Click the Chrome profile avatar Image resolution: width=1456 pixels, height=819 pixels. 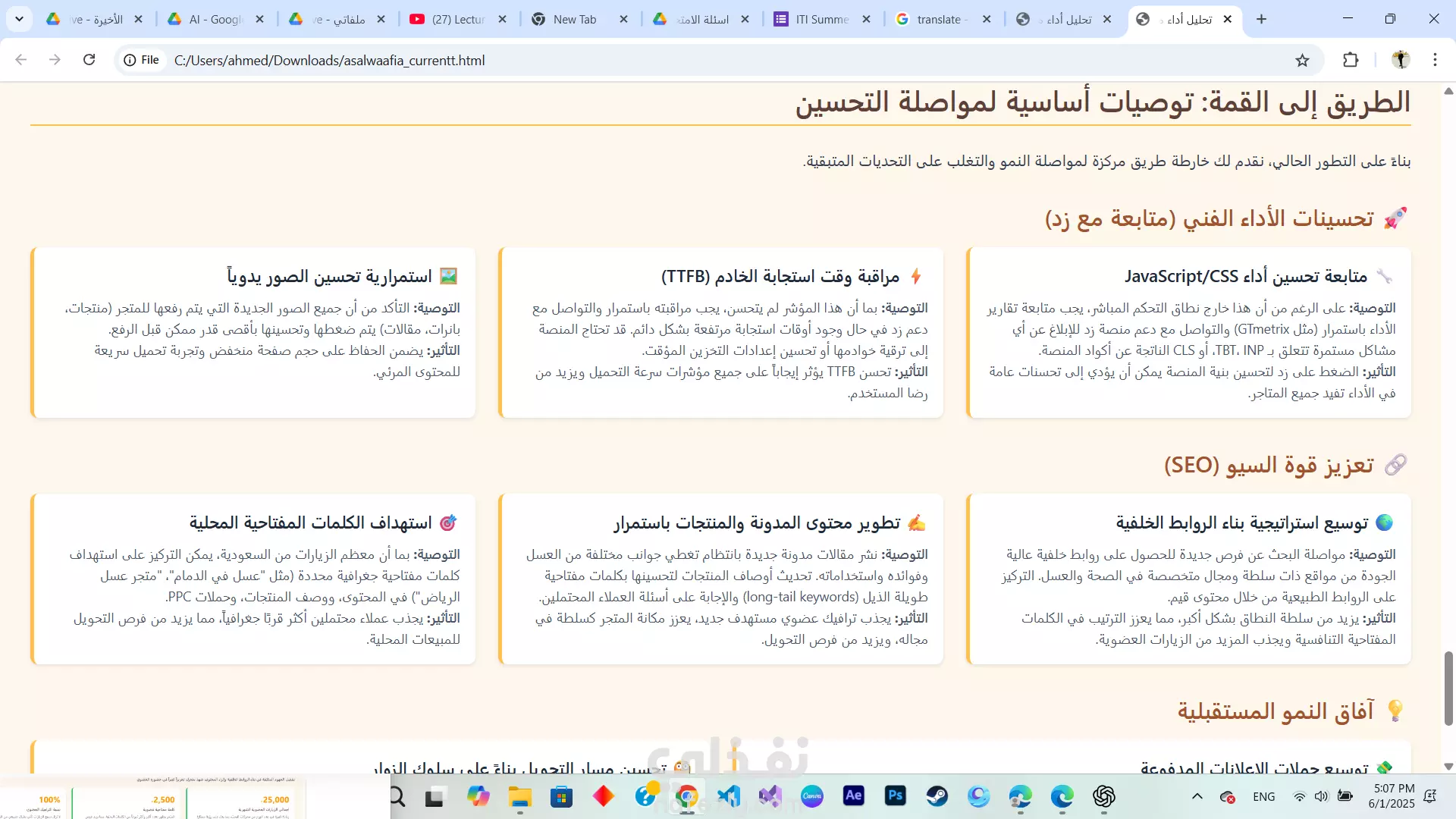(x=1401, y=60)
